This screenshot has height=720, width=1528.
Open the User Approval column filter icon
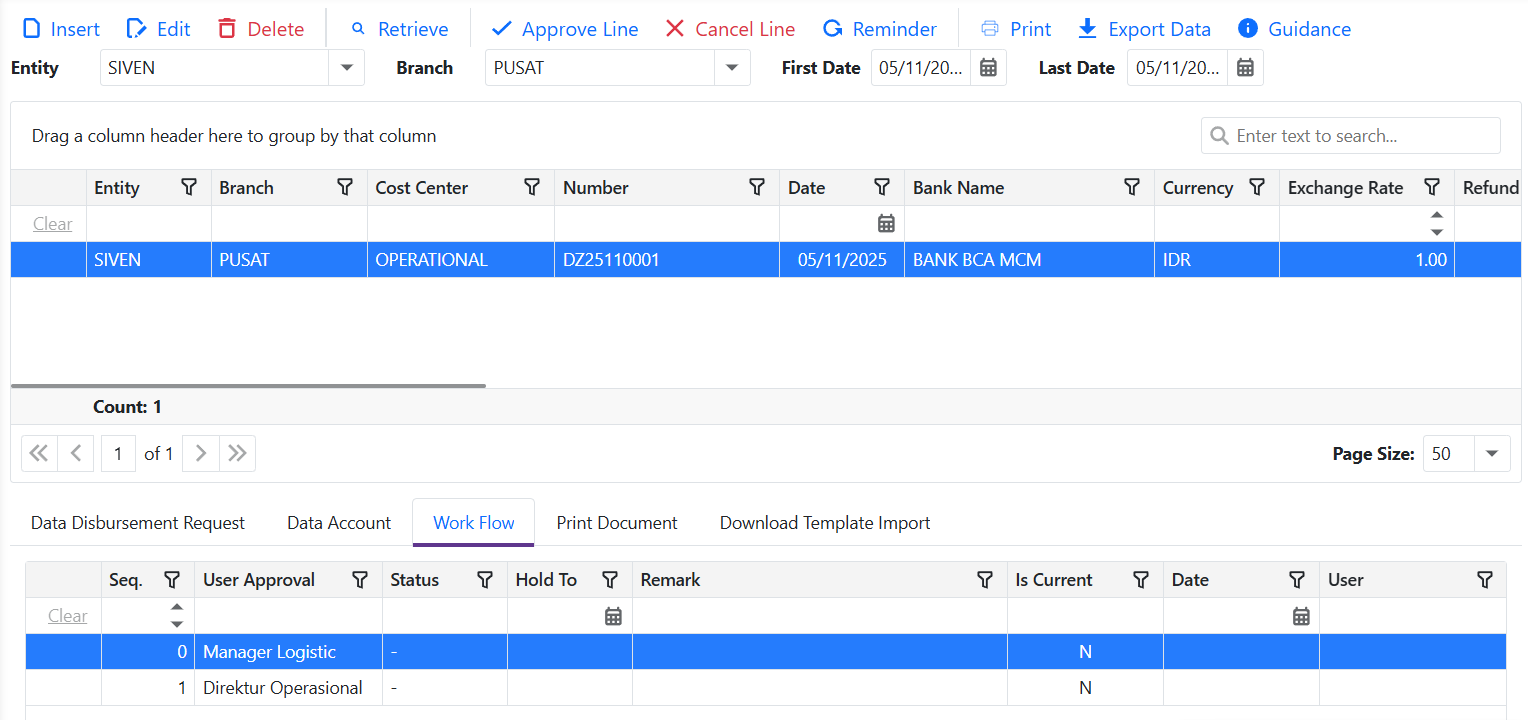pyautogui.click(x=360, y=579)
